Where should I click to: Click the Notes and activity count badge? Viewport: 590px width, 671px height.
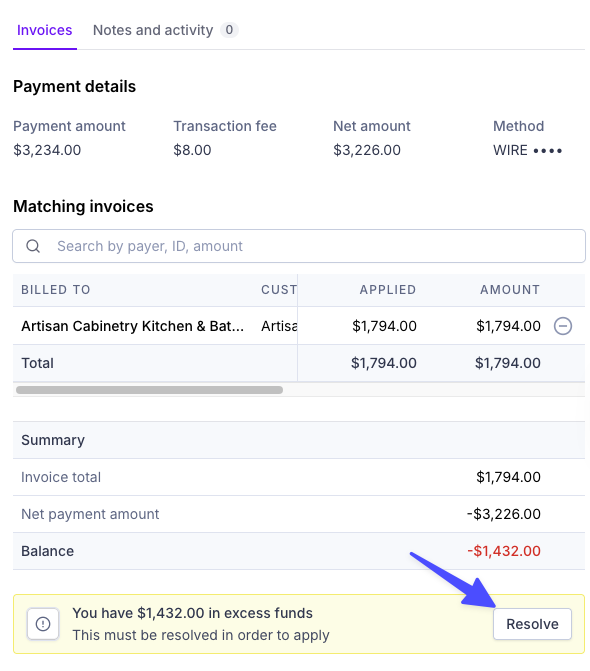pos(229,30)
